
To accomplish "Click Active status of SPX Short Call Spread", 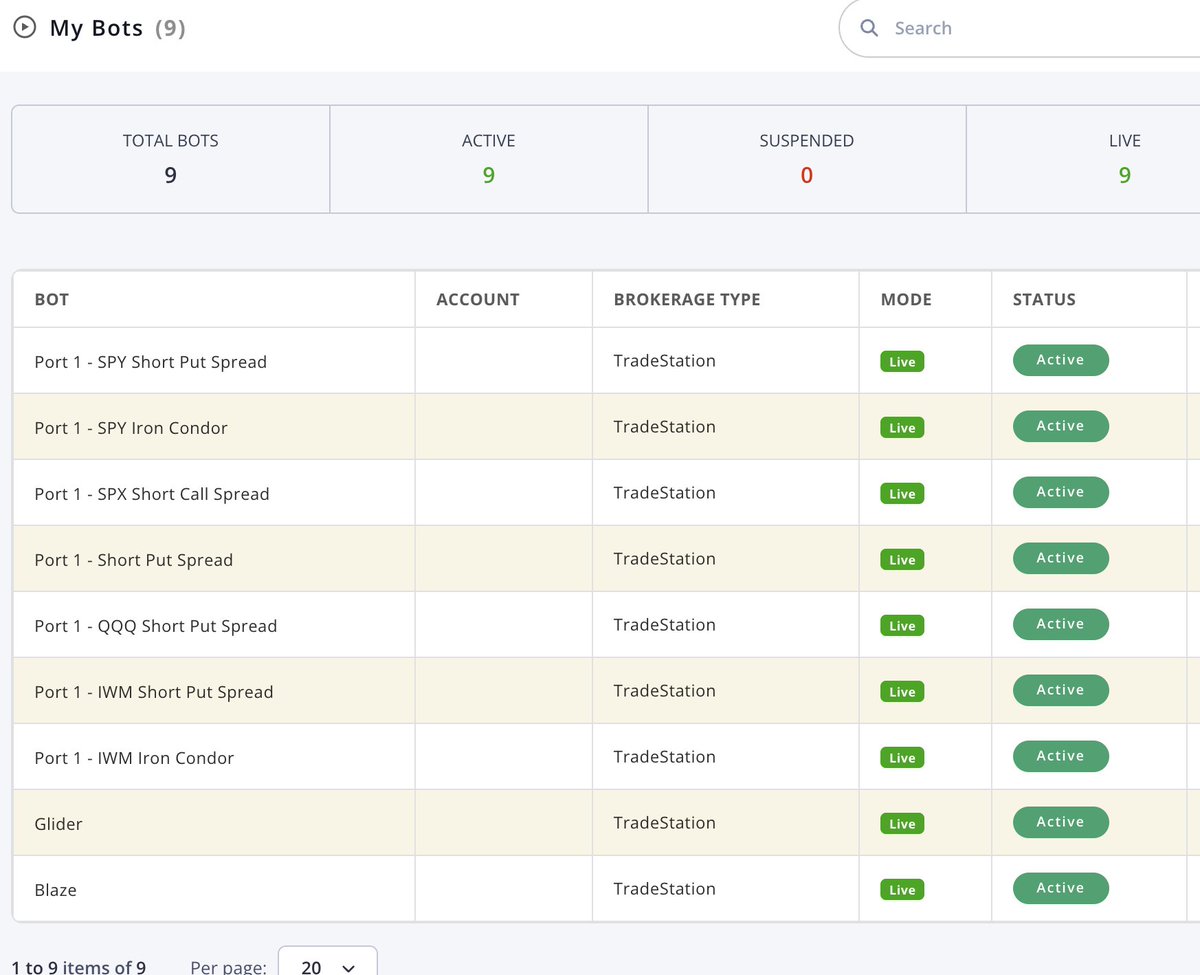I will click(1061, 492).
